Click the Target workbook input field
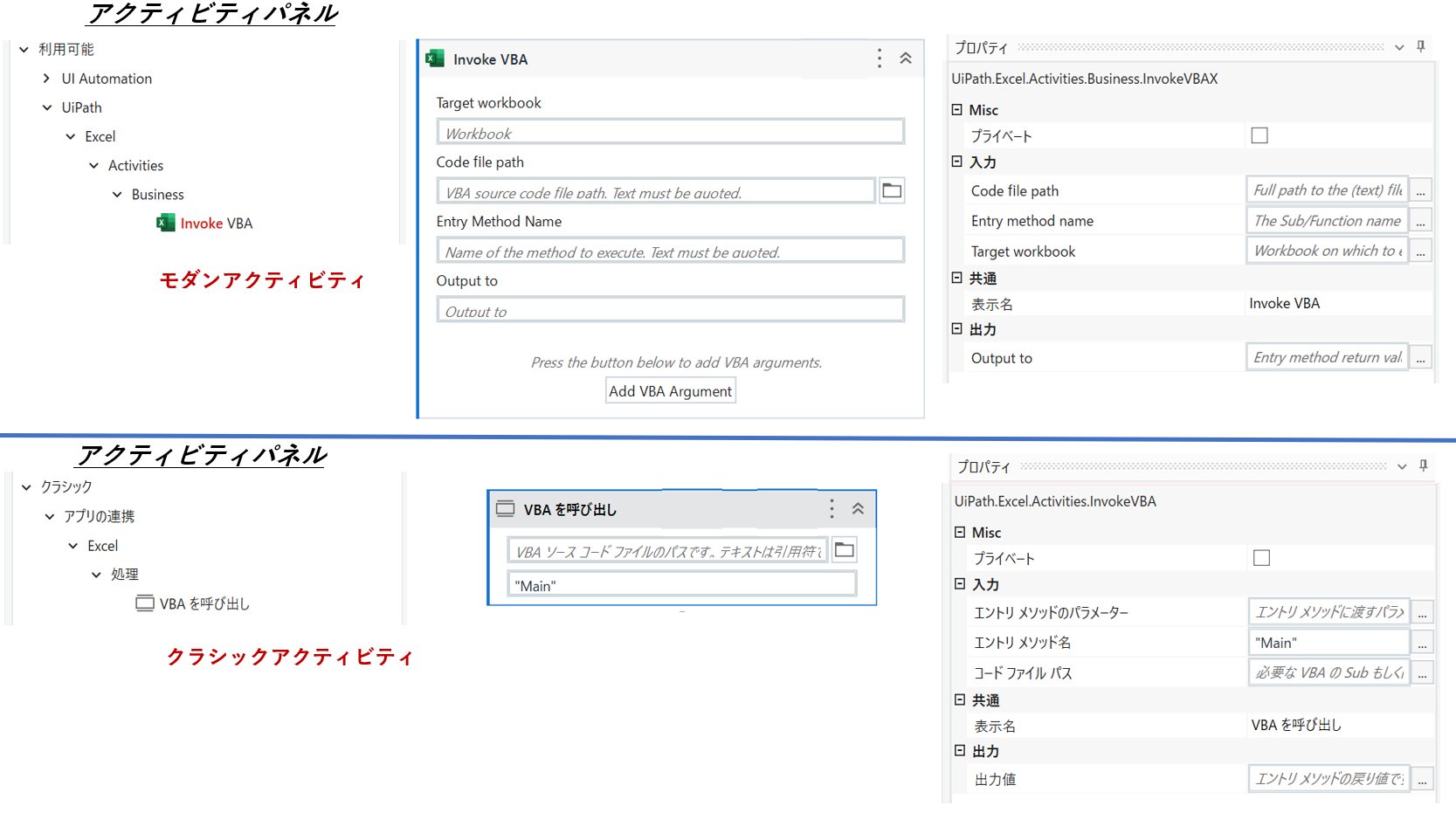Screen dimensions: 1456x813 tap(671, 132)
